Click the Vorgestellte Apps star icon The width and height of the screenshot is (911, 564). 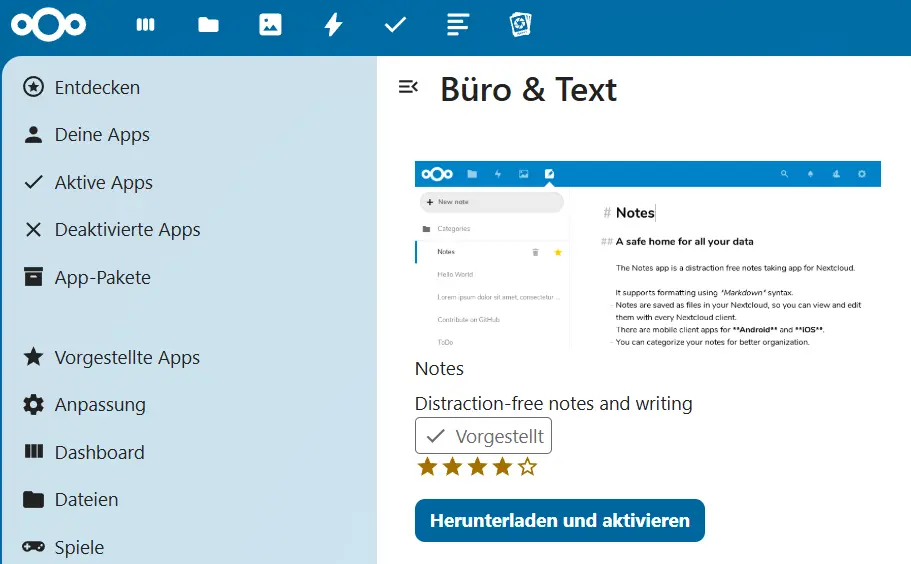[x=33, y=357]
